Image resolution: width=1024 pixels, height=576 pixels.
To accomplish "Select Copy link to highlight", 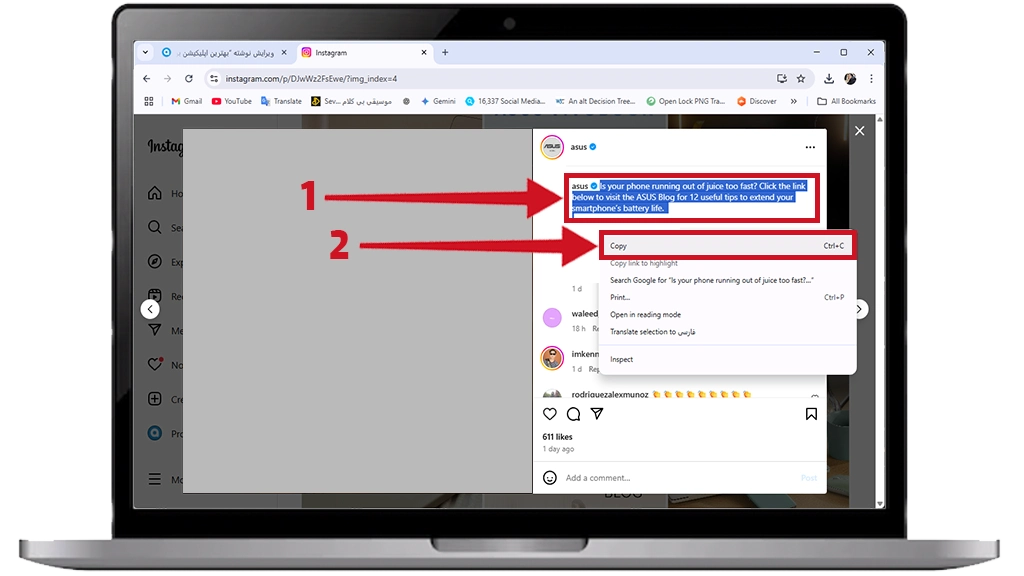I will pyautogui.click(x=727, y=263).
